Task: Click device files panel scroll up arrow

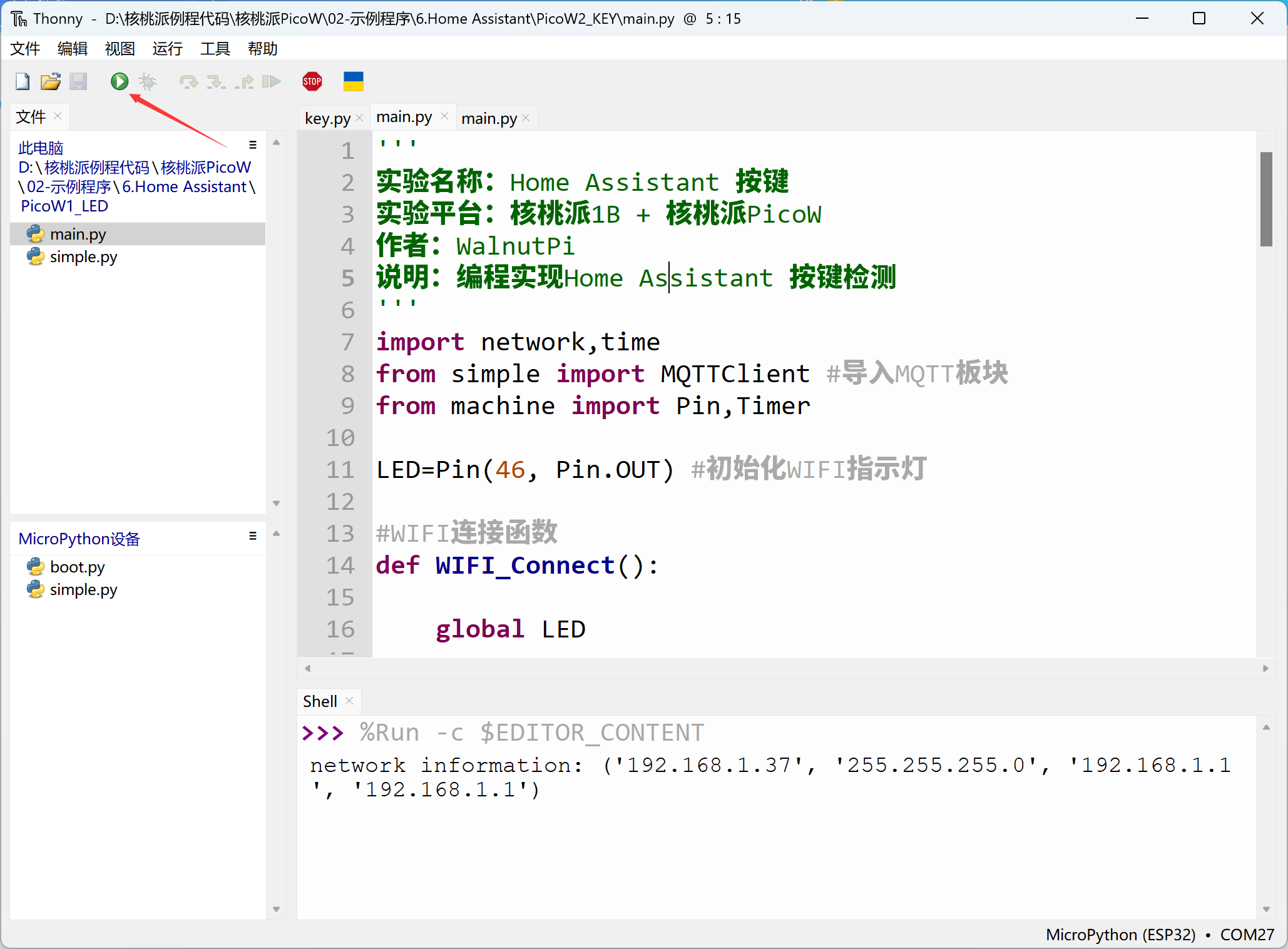Action: click(276, 534)
